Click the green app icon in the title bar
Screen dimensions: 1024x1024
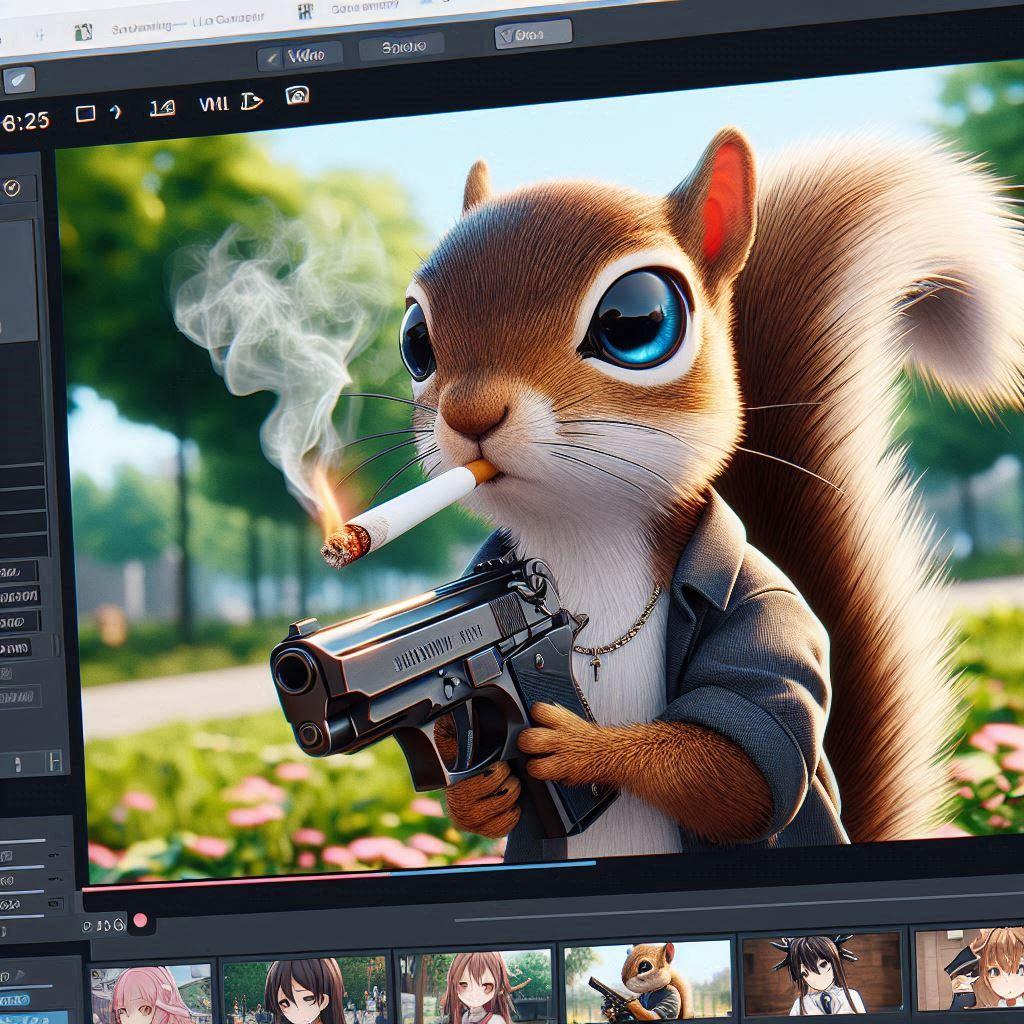point(85,29)
